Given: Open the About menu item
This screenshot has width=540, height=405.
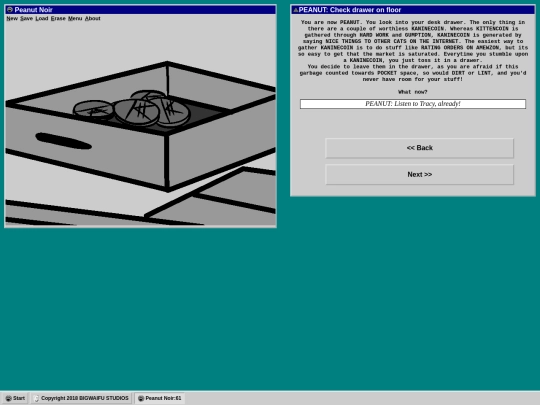Looking at the screenshot, I should 93,19.
